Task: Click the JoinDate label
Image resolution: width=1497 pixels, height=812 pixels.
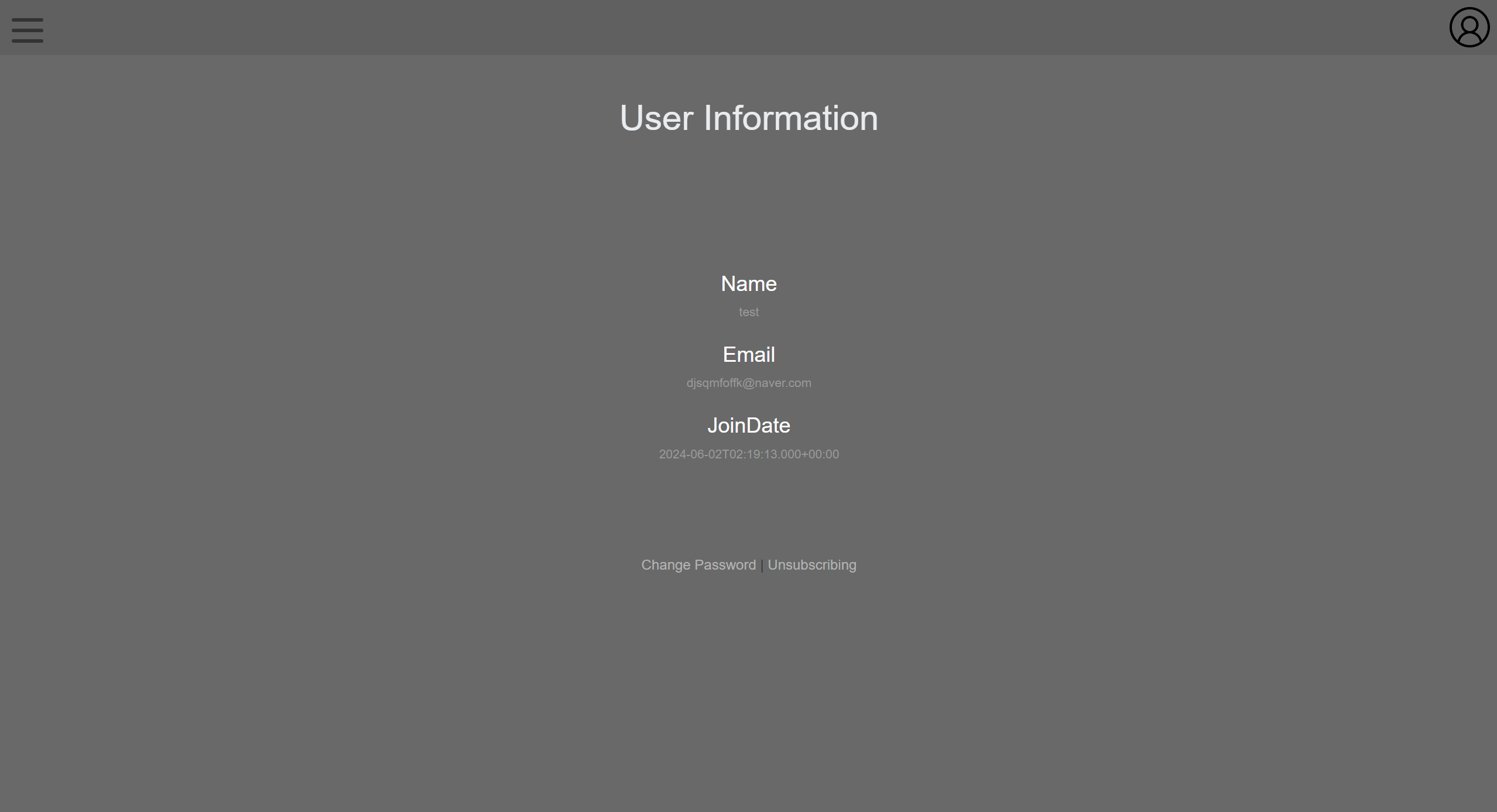Action: point(749,426)
